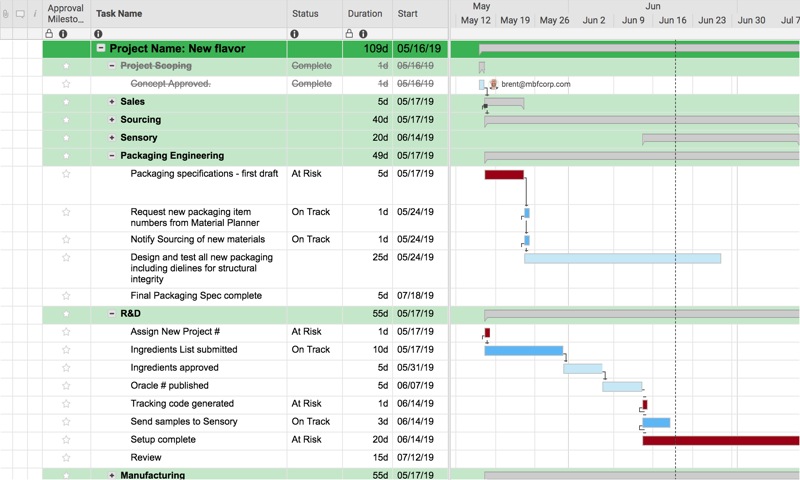Click the brent@mbfcorp.com avatar in Gantt

[493, 85]
